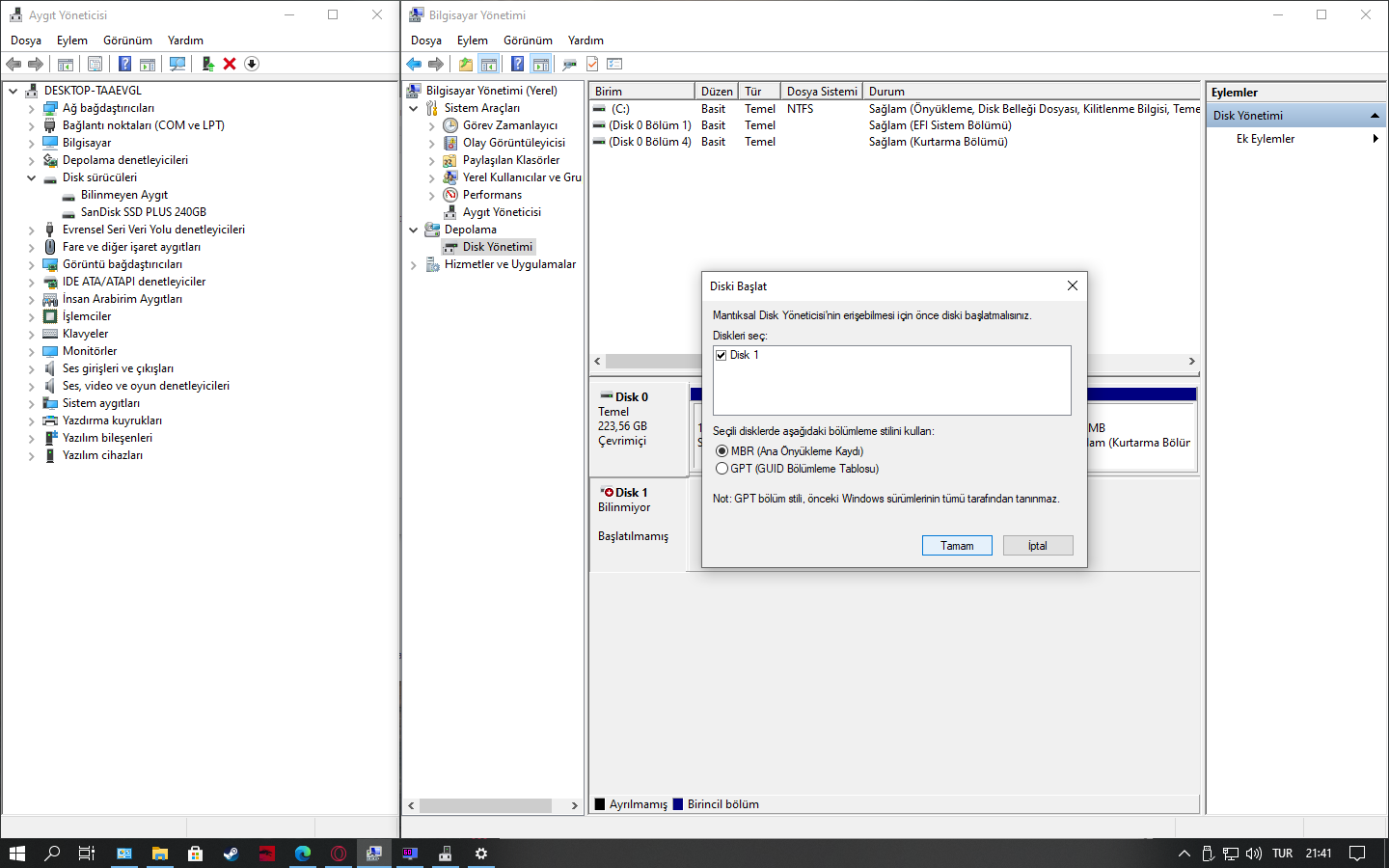Viewport: 1389px width, 868px height.
Task: Click the disk connect icon in Bilgisayar Yönetimi toolbar
Action: click(569, 64)
